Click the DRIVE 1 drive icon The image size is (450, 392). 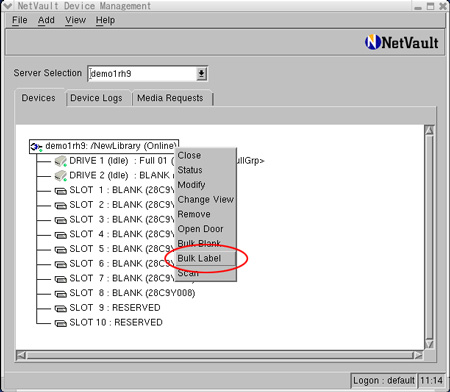click(x=61, y=161)
